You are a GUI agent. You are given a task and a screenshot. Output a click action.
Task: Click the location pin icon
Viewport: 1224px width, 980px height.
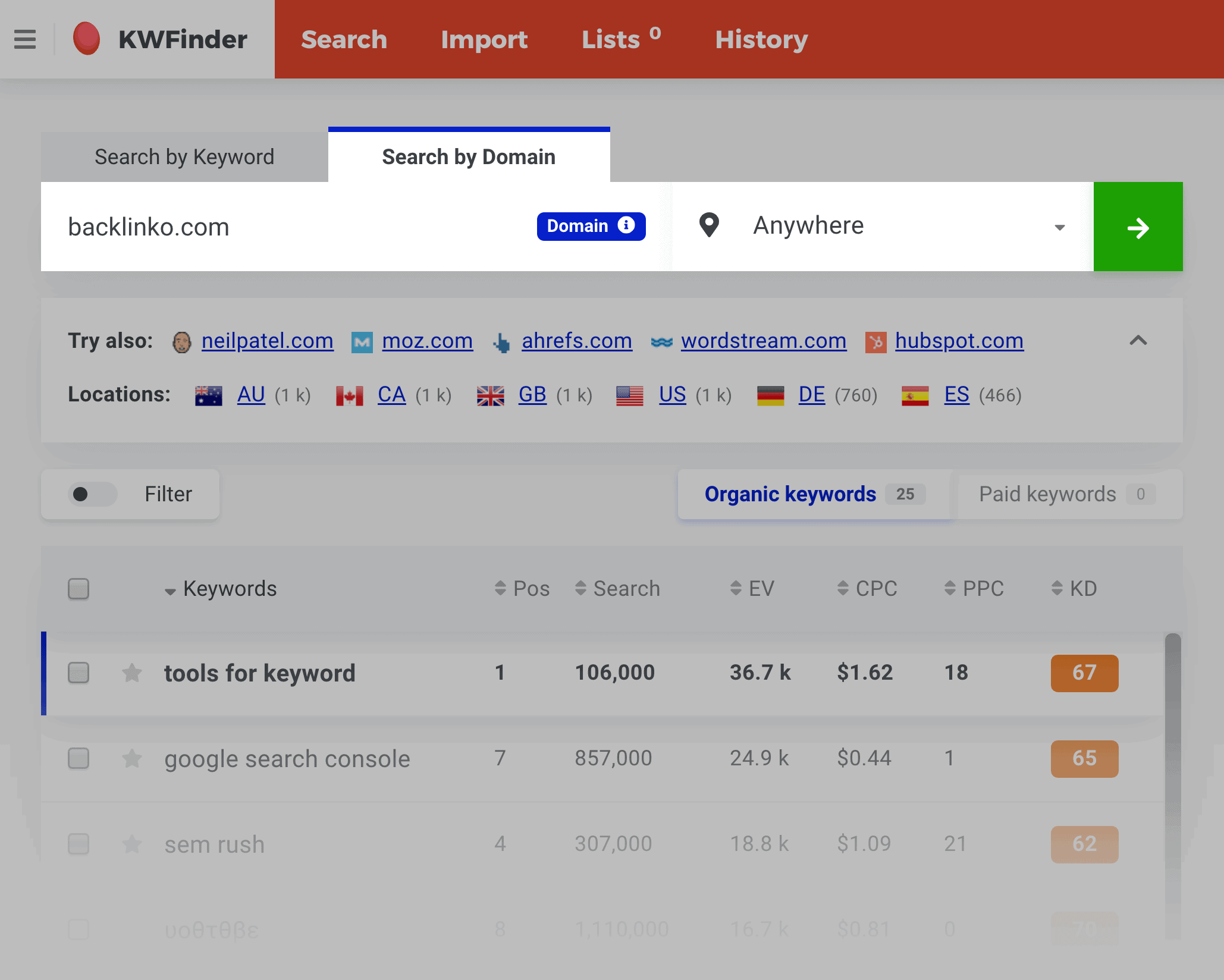point(709,225)
